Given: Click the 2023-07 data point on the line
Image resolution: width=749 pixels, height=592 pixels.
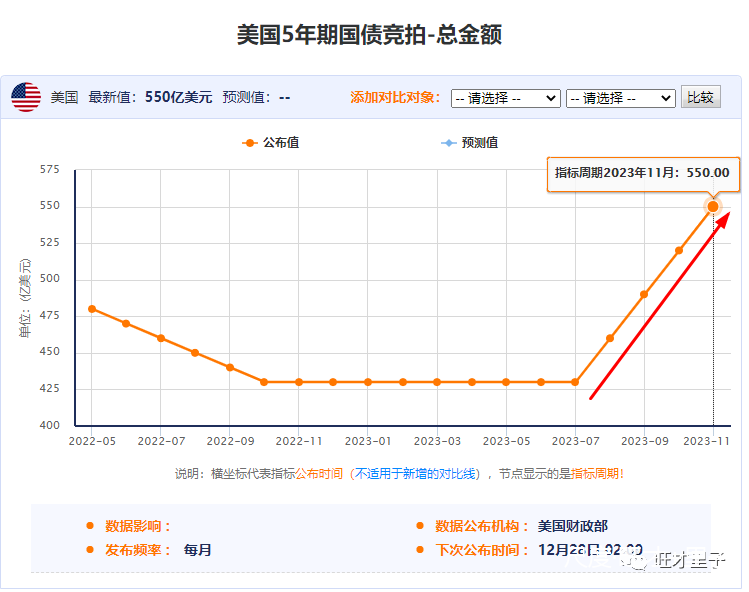Looking at the screenshot, I should click(x=575, y=382).
